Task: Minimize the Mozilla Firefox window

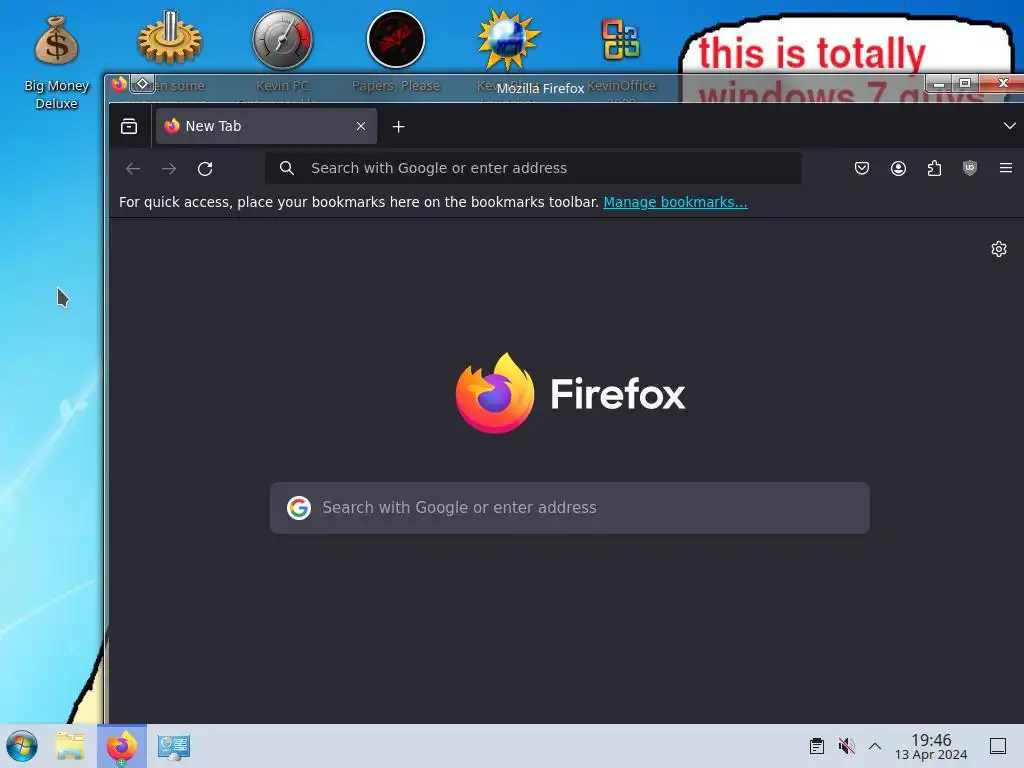Action: [939, 84]
